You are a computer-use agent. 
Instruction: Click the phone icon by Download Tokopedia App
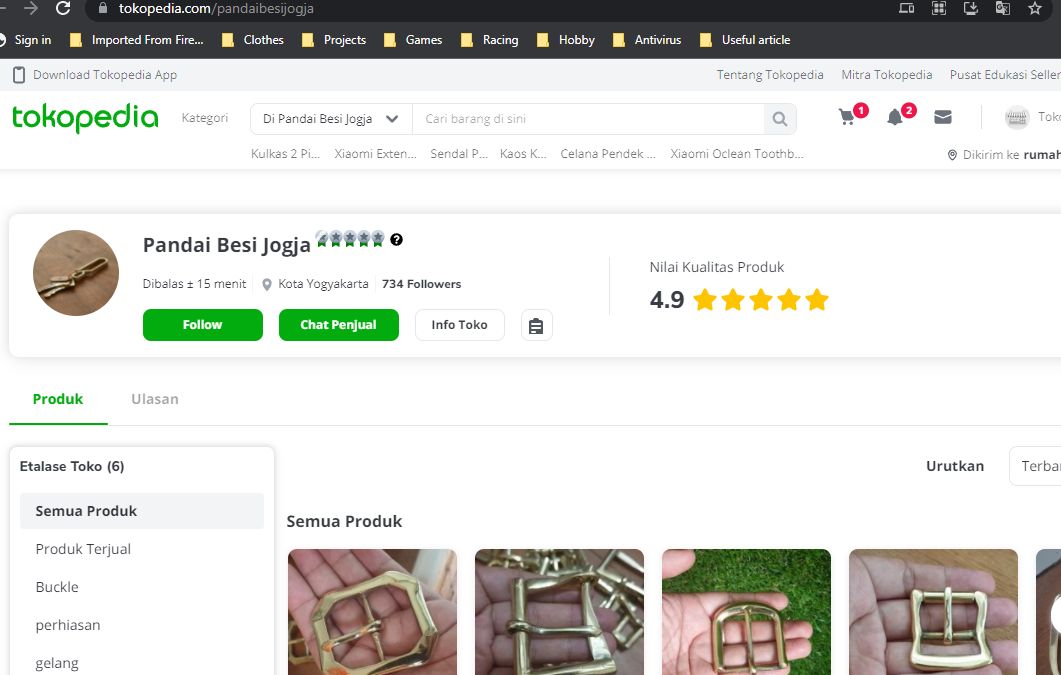coord(19,74)
